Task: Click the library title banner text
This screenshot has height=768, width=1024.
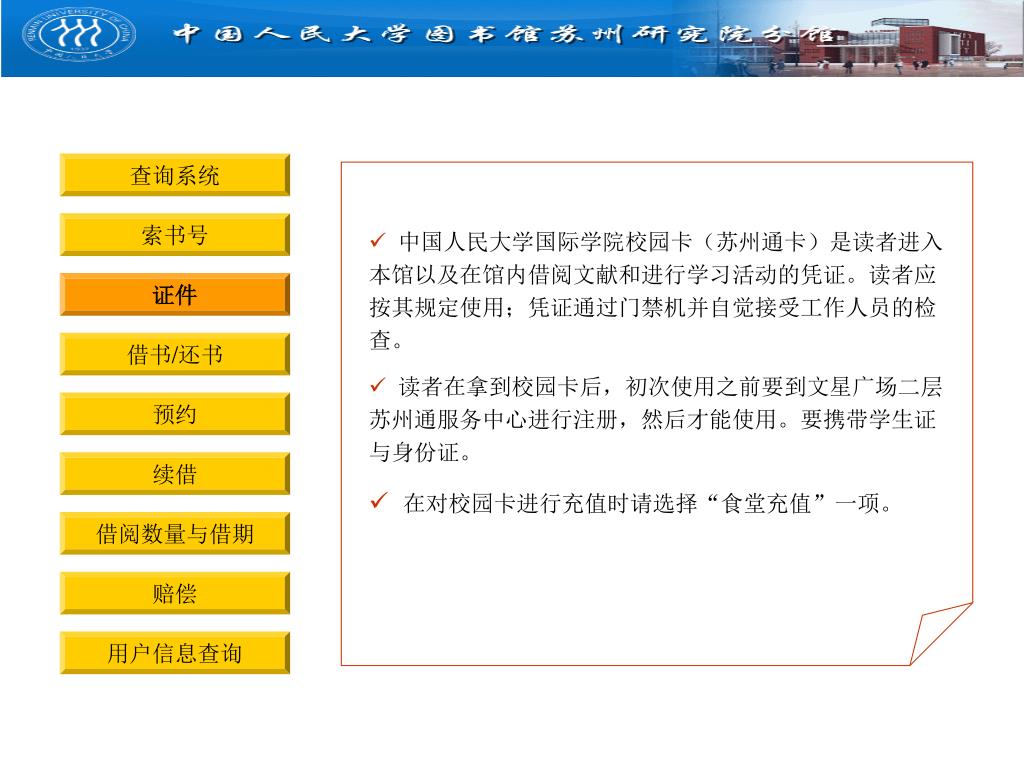Action: (504, 33)
